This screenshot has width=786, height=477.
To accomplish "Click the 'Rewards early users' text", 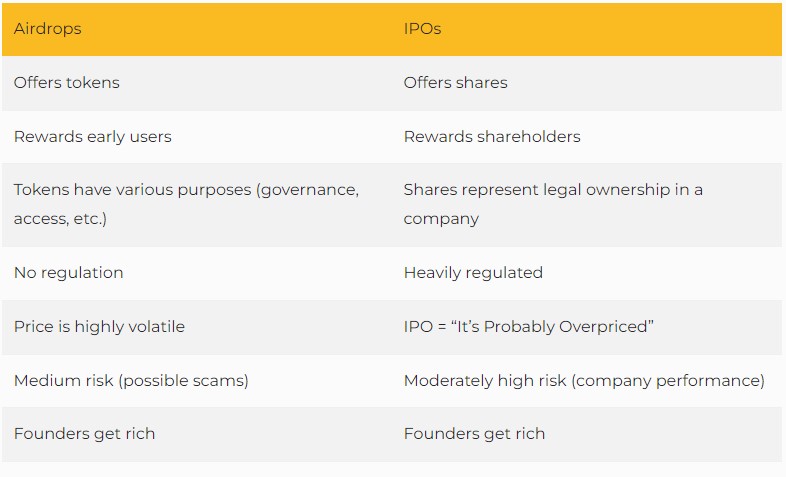I will 93,137.
